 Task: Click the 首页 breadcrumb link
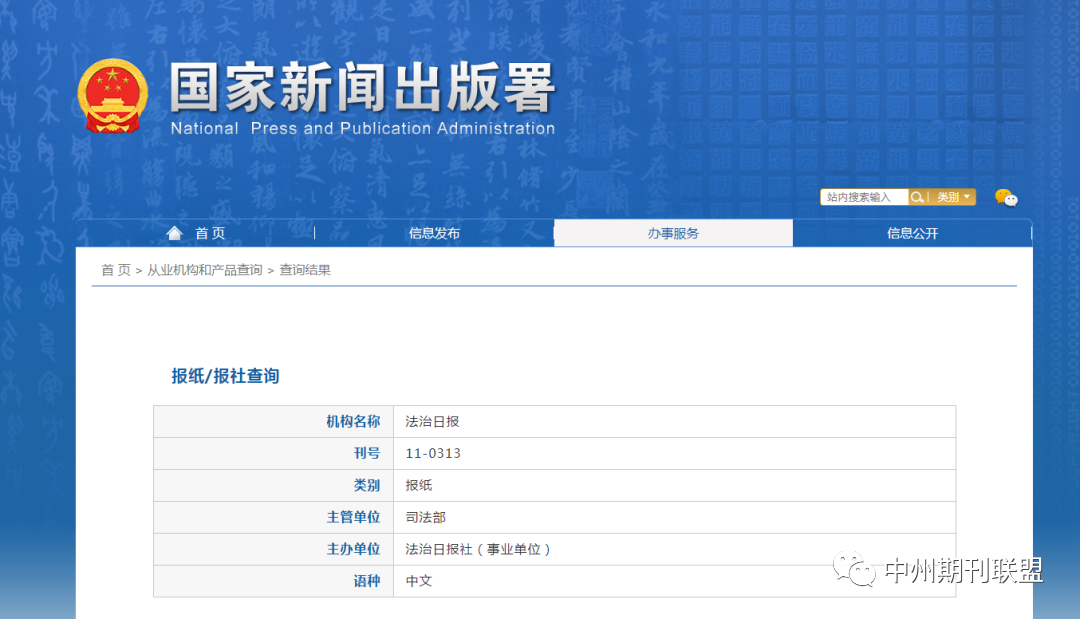coord(116,270)
